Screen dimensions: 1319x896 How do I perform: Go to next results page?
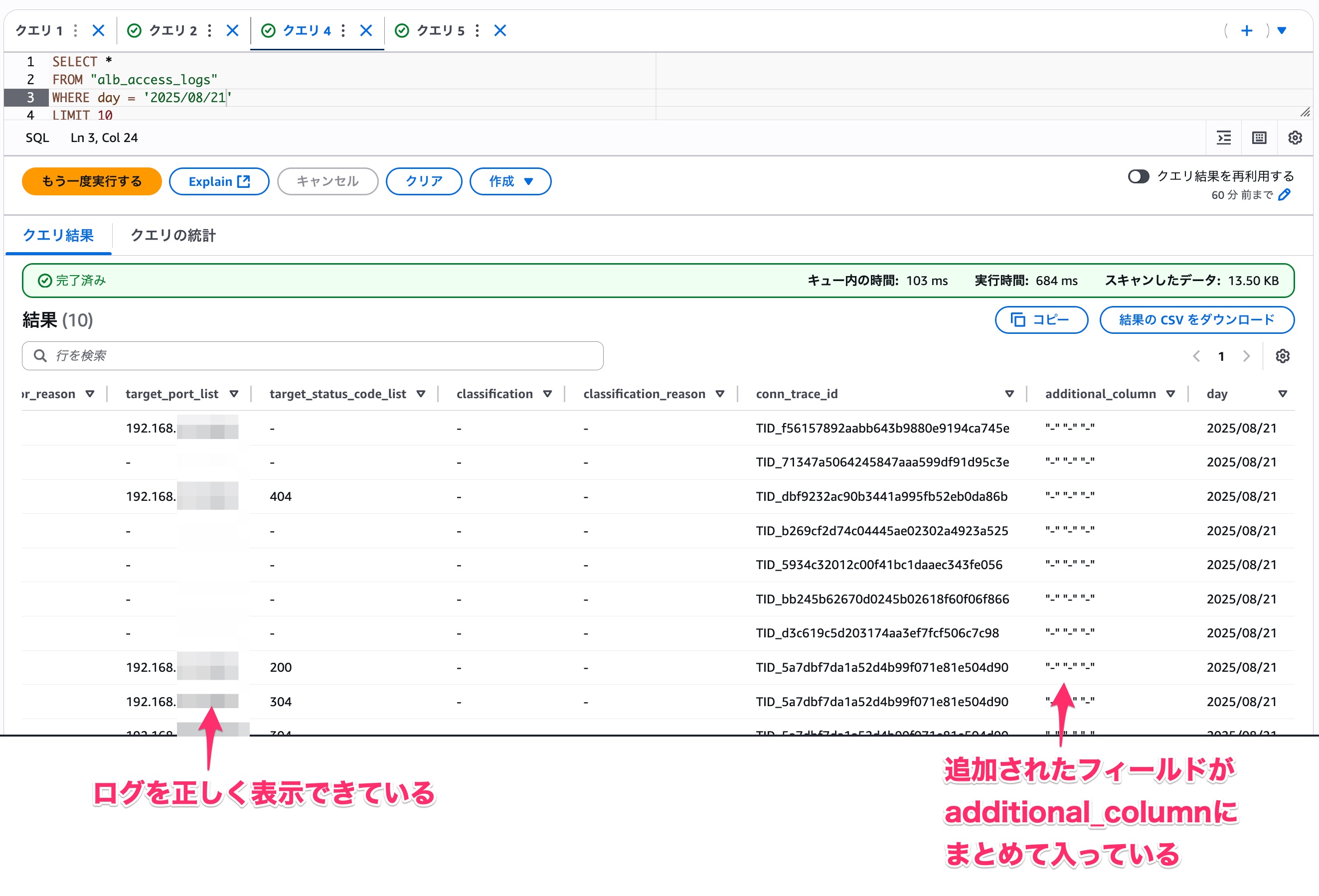pyautogui.click(x=1246, y=356)
